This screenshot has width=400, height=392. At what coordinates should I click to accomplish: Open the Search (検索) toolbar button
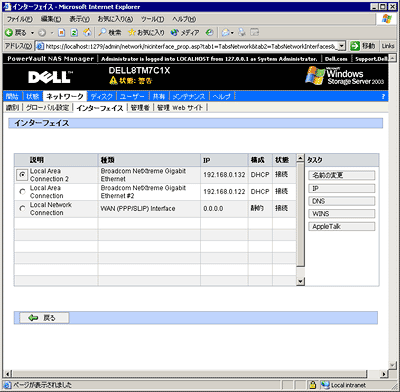(x=110, y=32)
